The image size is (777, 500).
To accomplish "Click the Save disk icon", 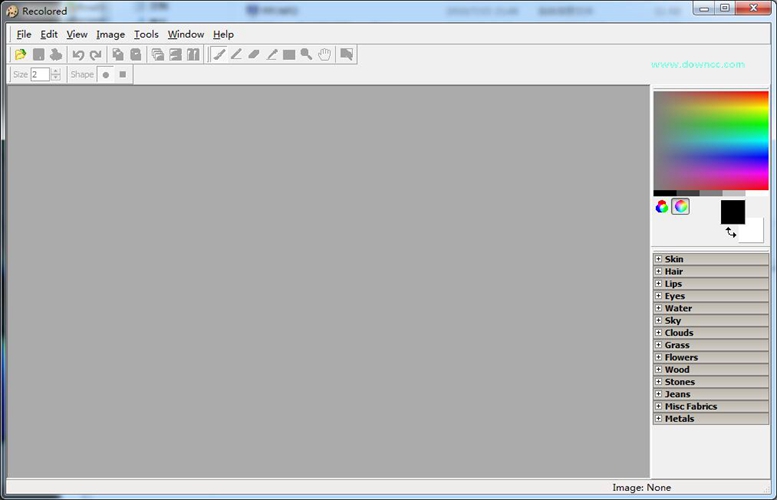I will tap(38, 55).
